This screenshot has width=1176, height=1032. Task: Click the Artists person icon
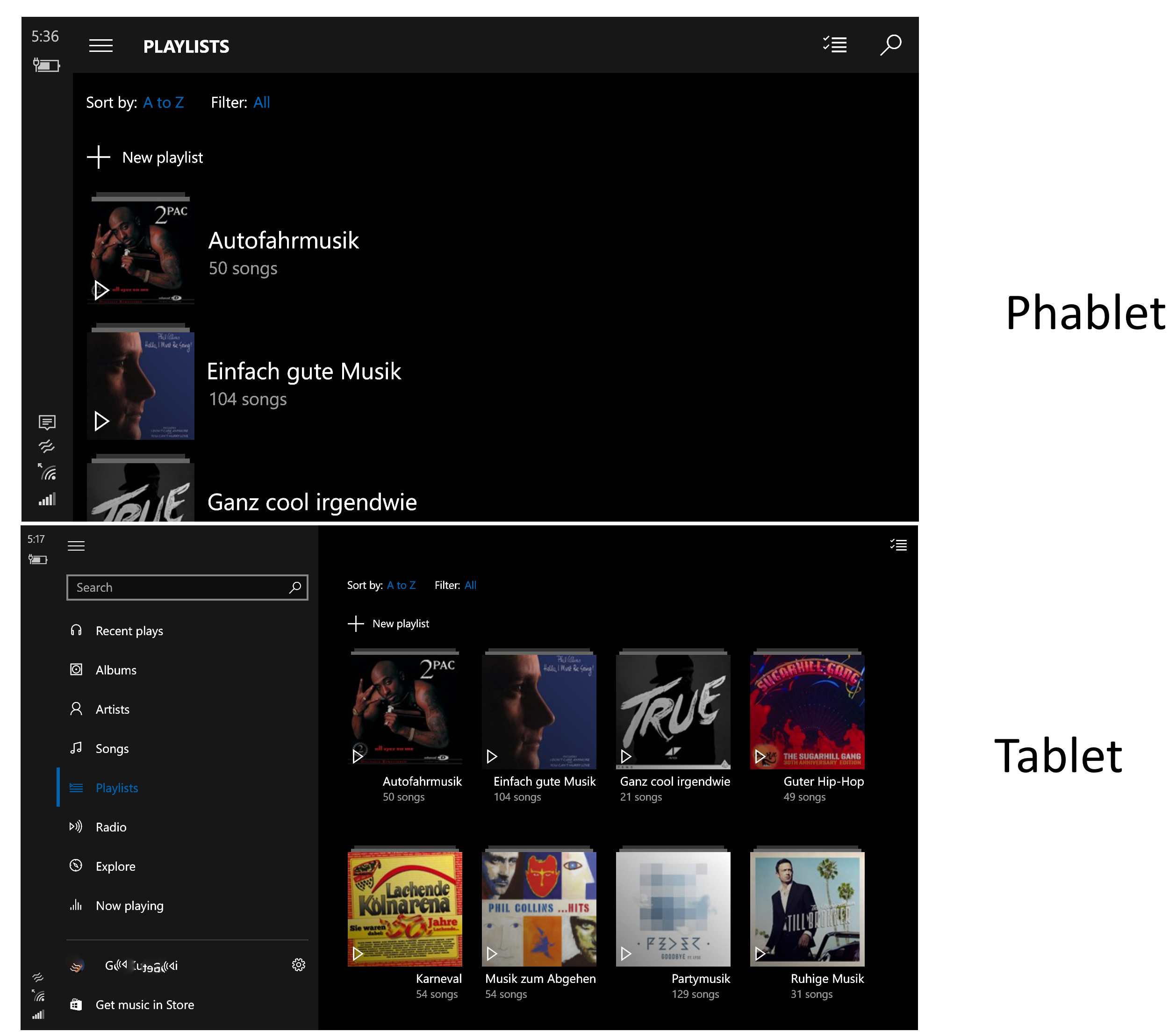pyautogui.click(x=76, y=709)
